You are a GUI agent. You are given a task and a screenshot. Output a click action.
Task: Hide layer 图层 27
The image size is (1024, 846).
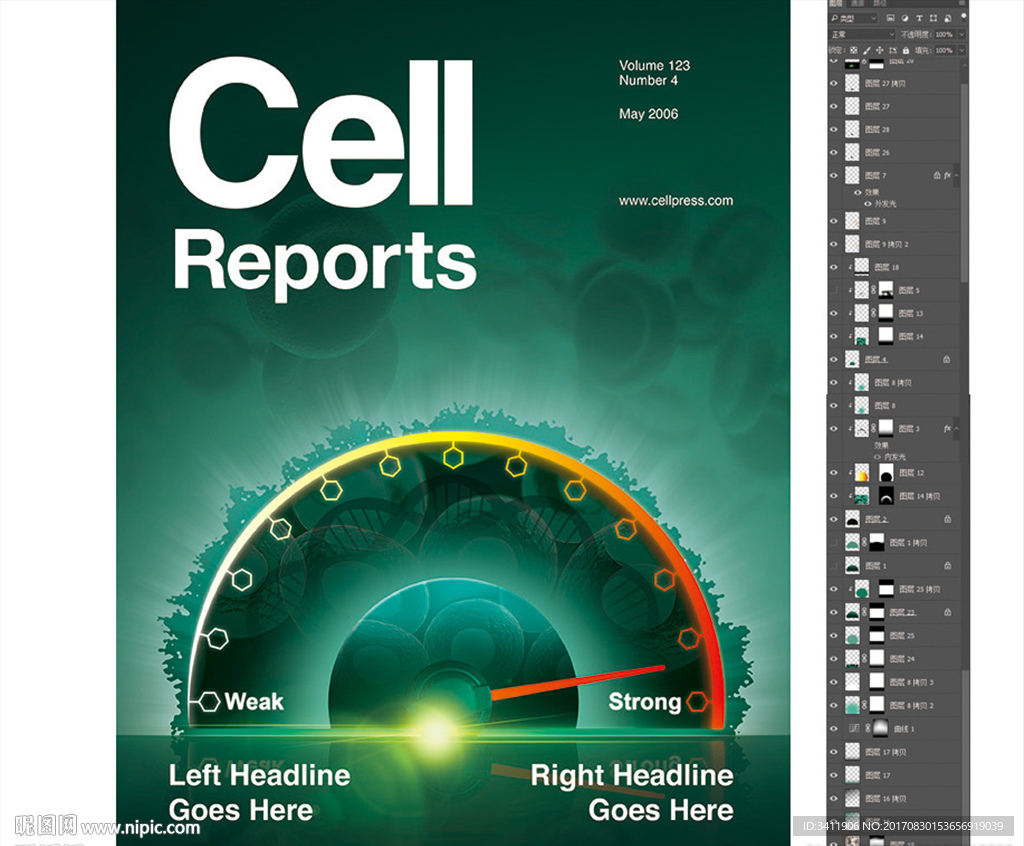(834, 106)
